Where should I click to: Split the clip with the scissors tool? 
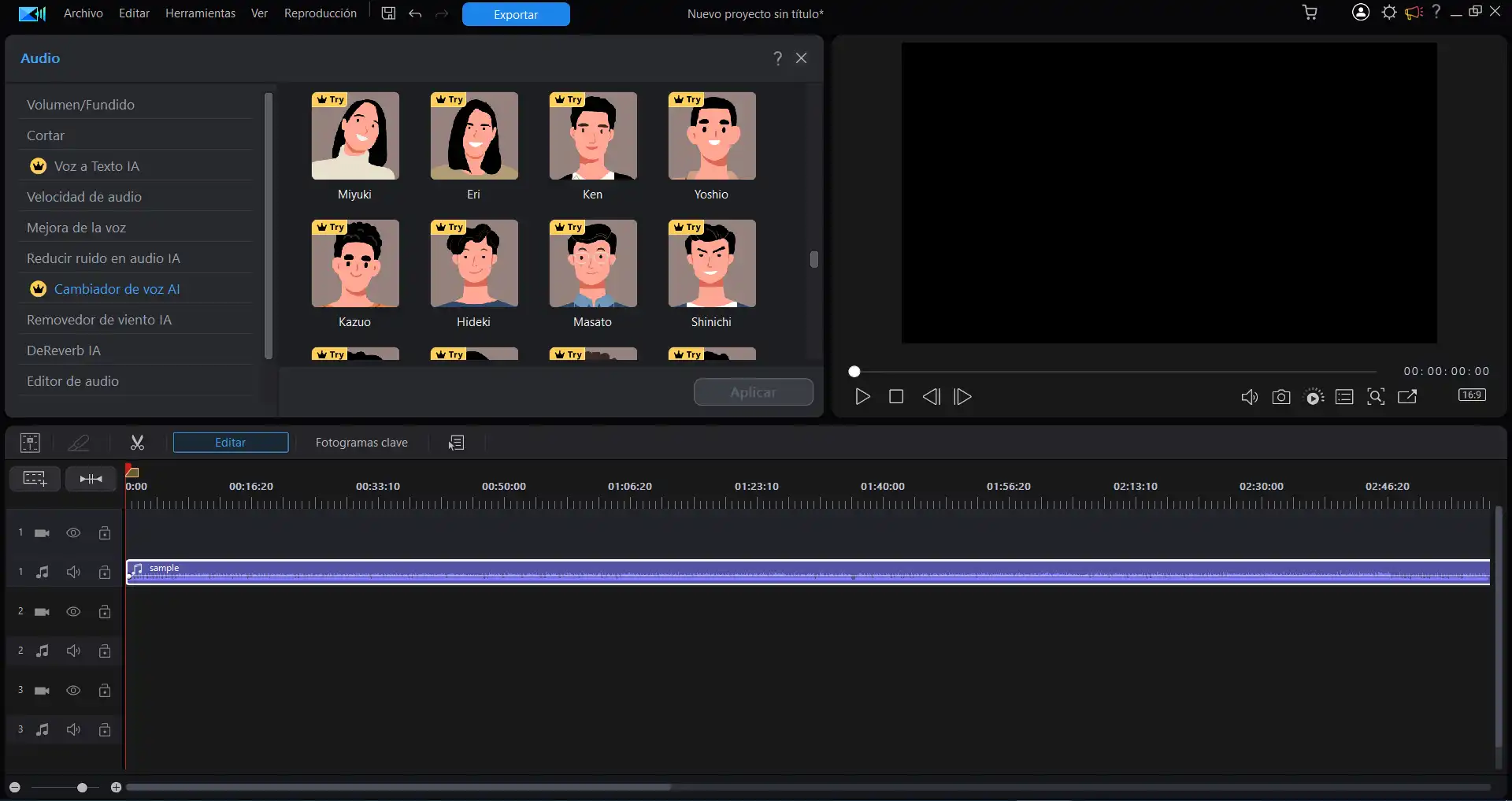pyautogui.click(x=136, y=442)
